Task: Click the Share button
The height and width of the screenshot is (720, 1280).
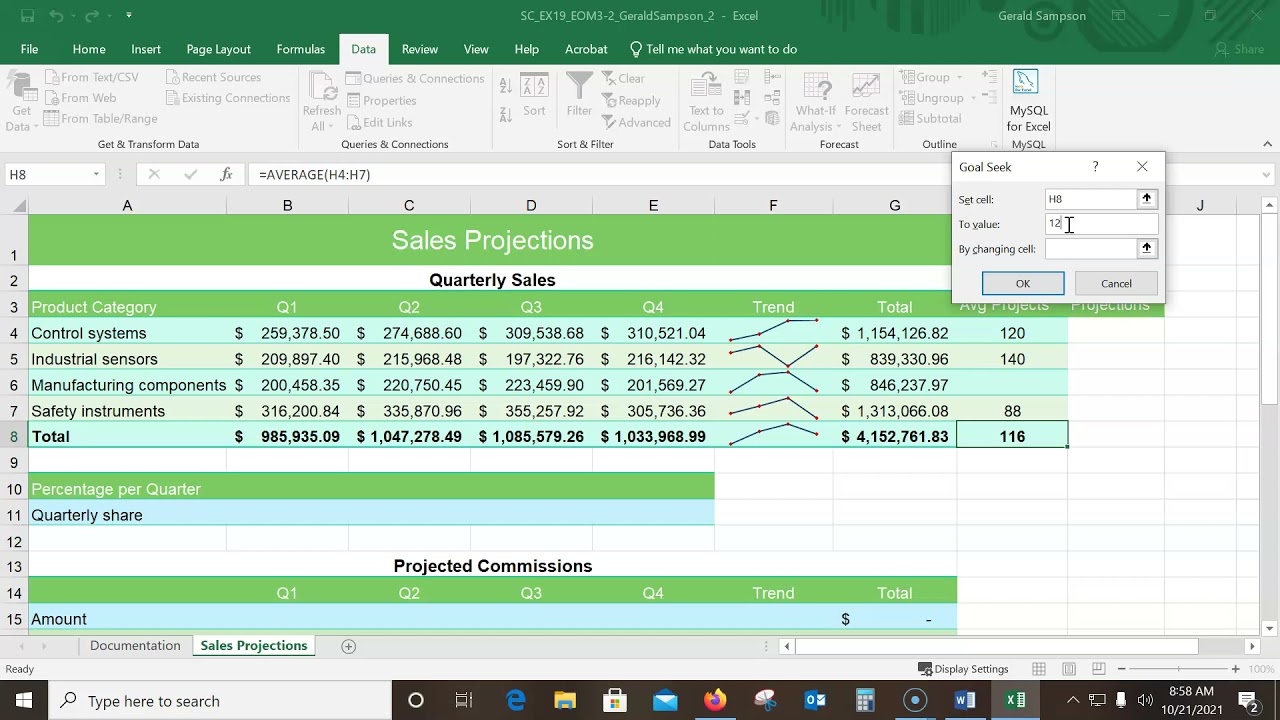Action: pos(1239,49)
